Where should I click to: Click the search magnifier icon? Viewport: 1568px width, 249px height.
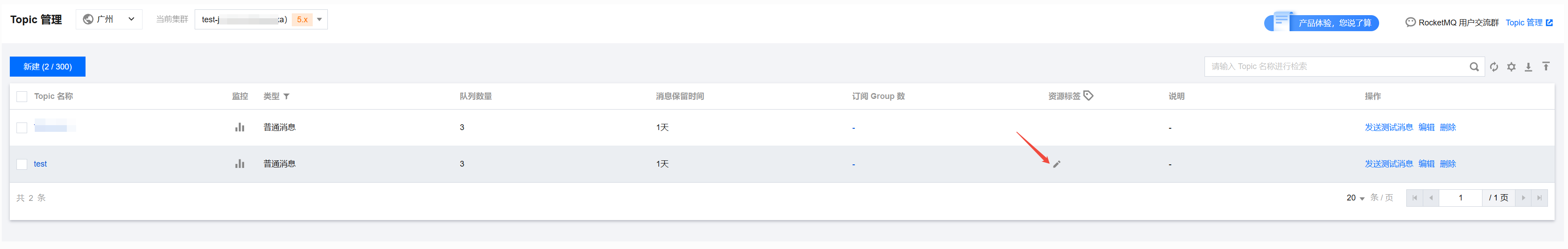coord(1474,67)
